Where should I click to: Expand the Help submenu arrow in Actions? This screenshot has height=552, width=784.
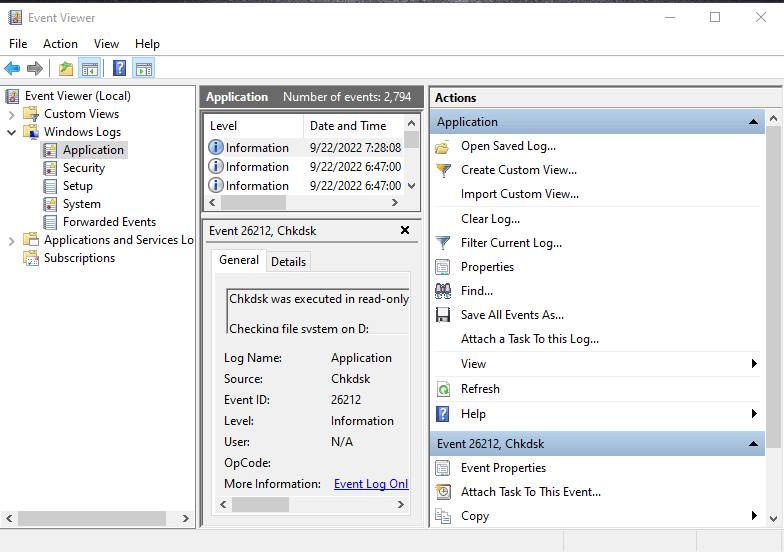tap(754, 414)
